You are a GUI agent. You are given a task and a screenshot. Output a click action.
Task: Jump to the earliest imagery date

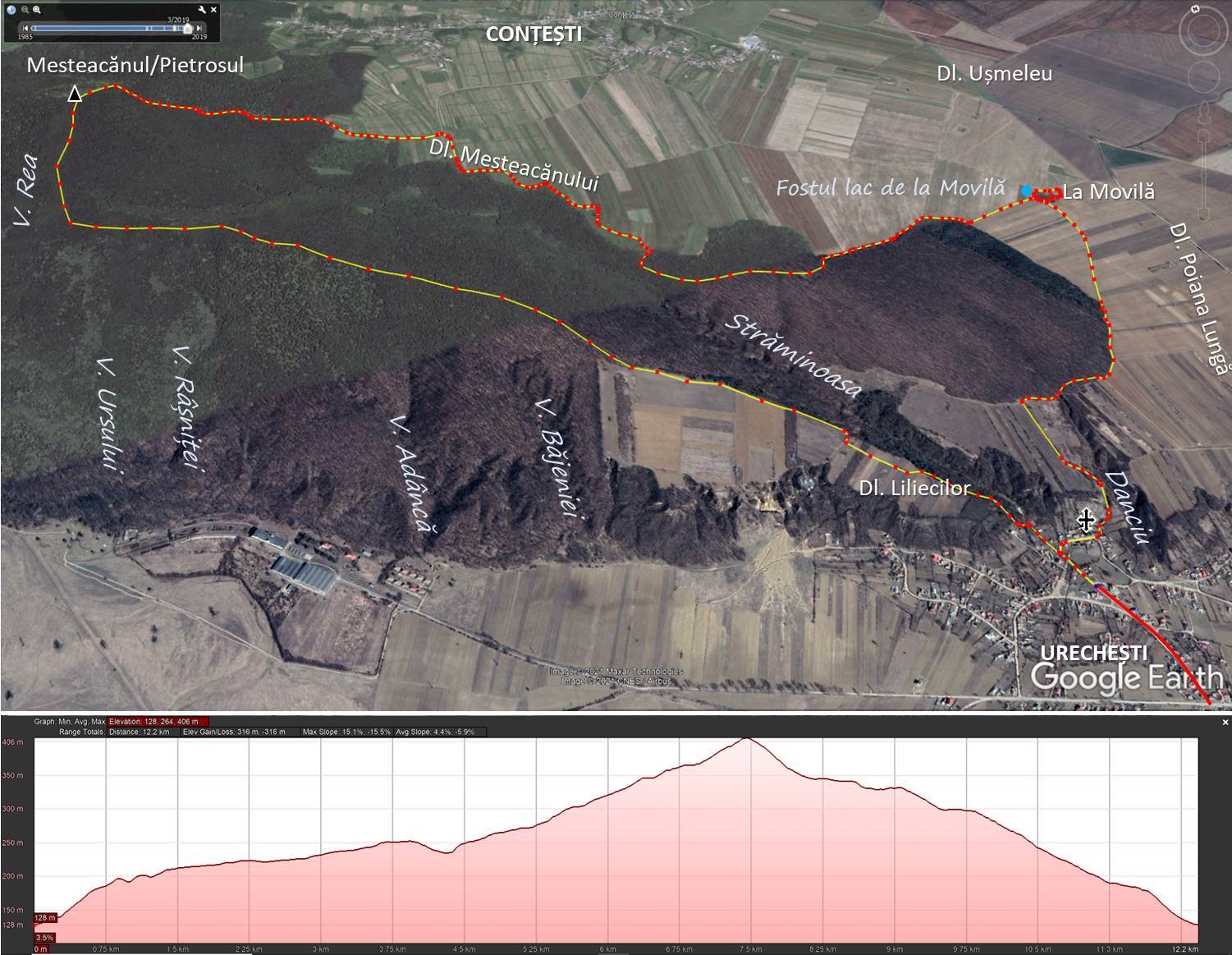[x=25, y=29]
